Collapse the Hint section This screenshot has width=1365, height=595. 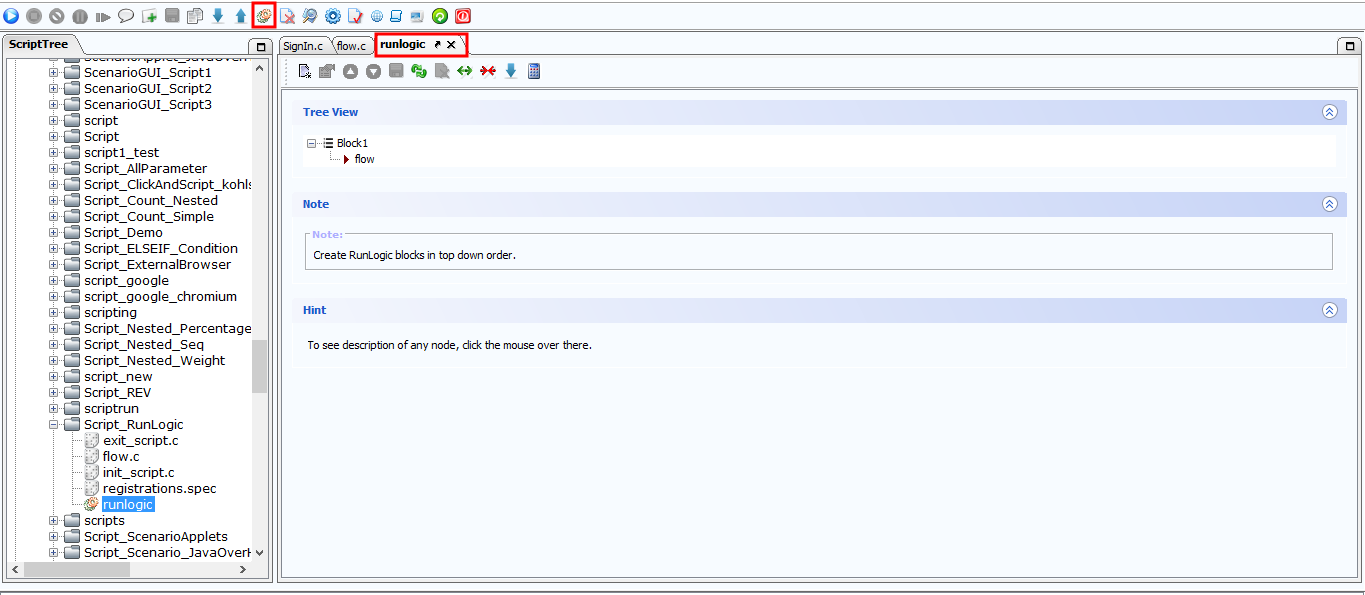click(x=1330, y=310)
